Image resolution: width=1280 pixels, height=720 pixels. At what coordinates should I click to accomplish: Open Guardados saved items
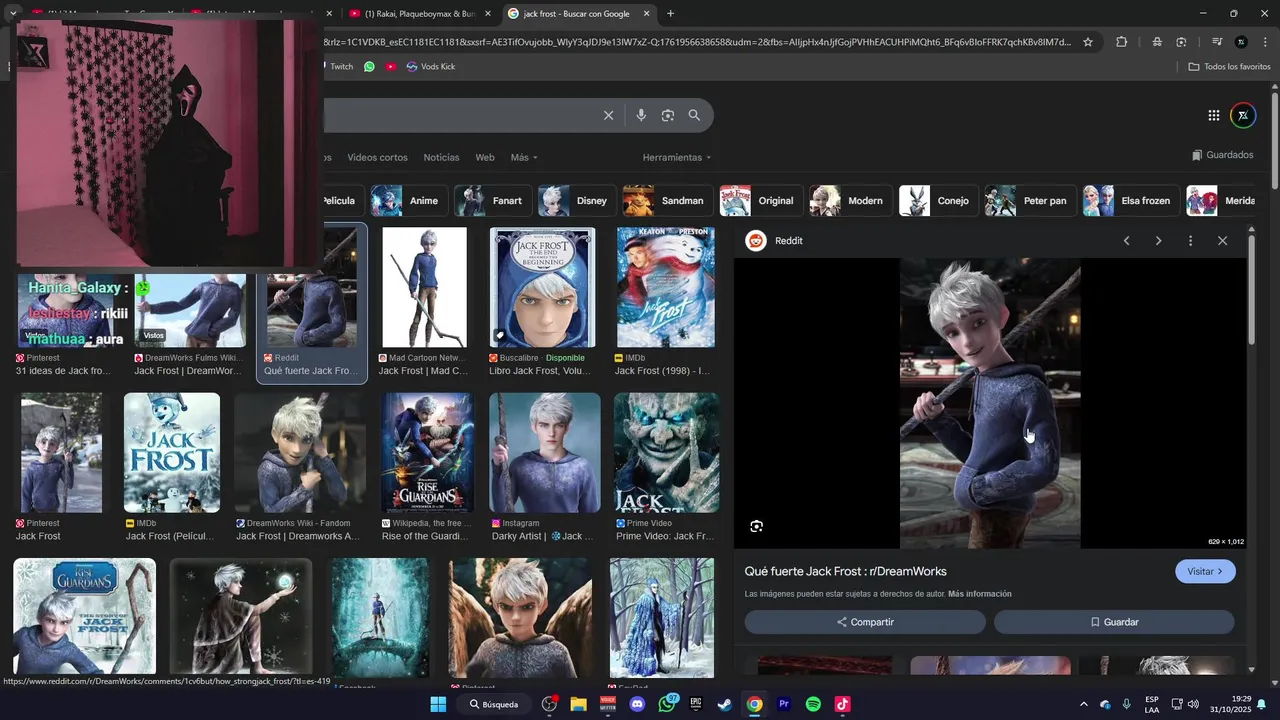tap(1223, 155)
